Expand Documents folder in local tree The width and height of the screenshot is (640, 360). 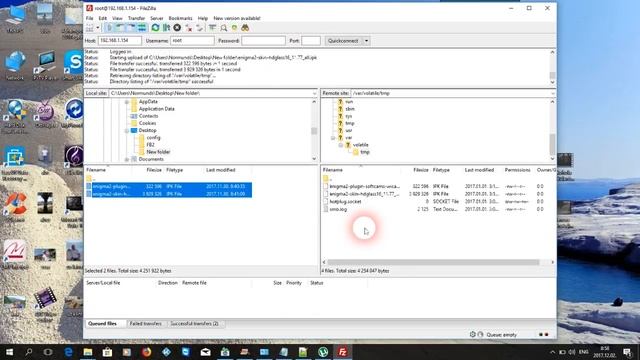127,159
